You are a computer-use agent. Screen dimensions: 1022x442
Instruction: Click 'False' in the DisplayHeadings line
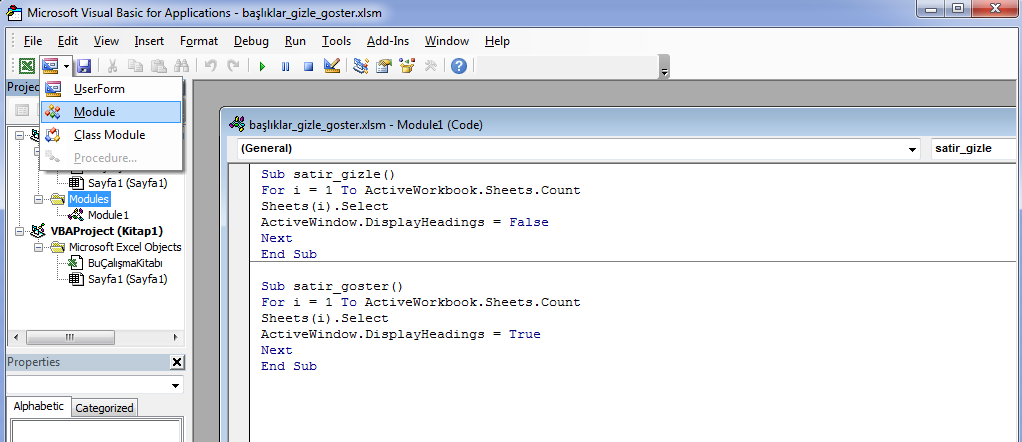tap(529, 222)
